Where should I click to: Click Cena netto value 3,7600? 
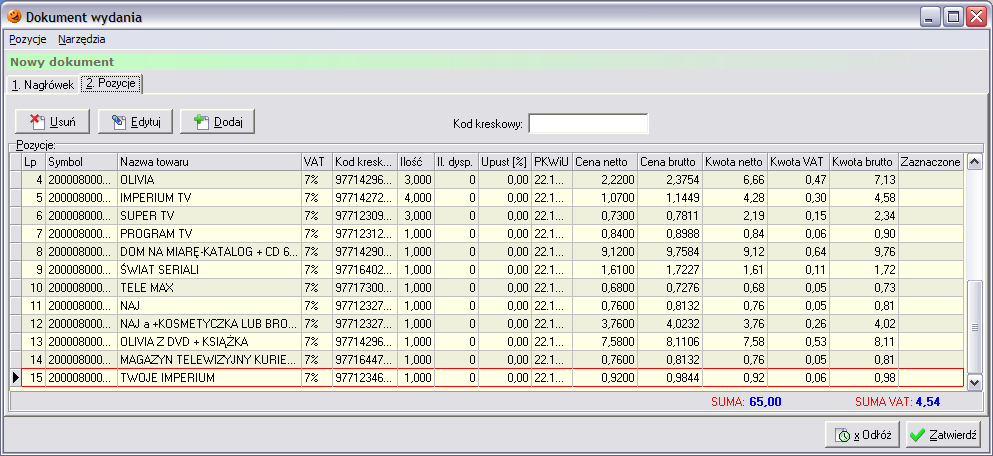click(605, 324)
